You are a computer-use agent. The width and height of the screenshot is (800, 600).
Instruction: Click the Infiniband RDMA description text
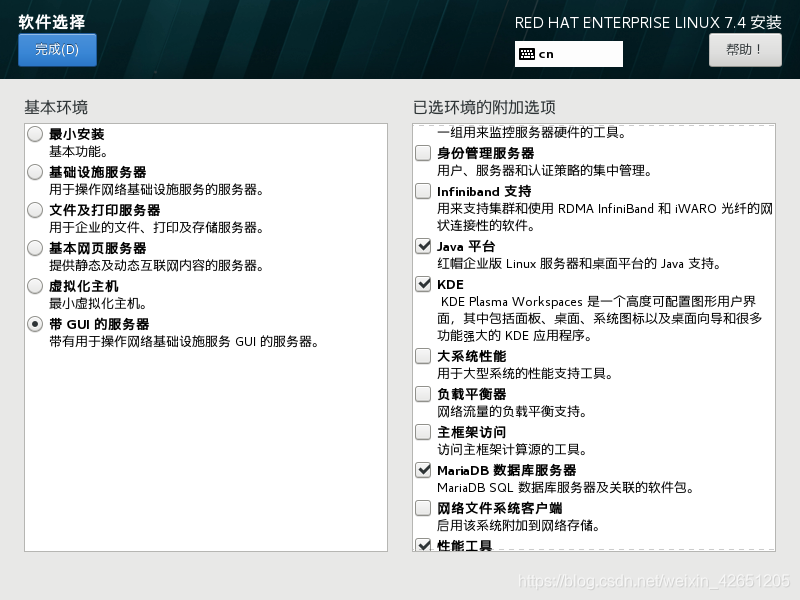[605, 217]
